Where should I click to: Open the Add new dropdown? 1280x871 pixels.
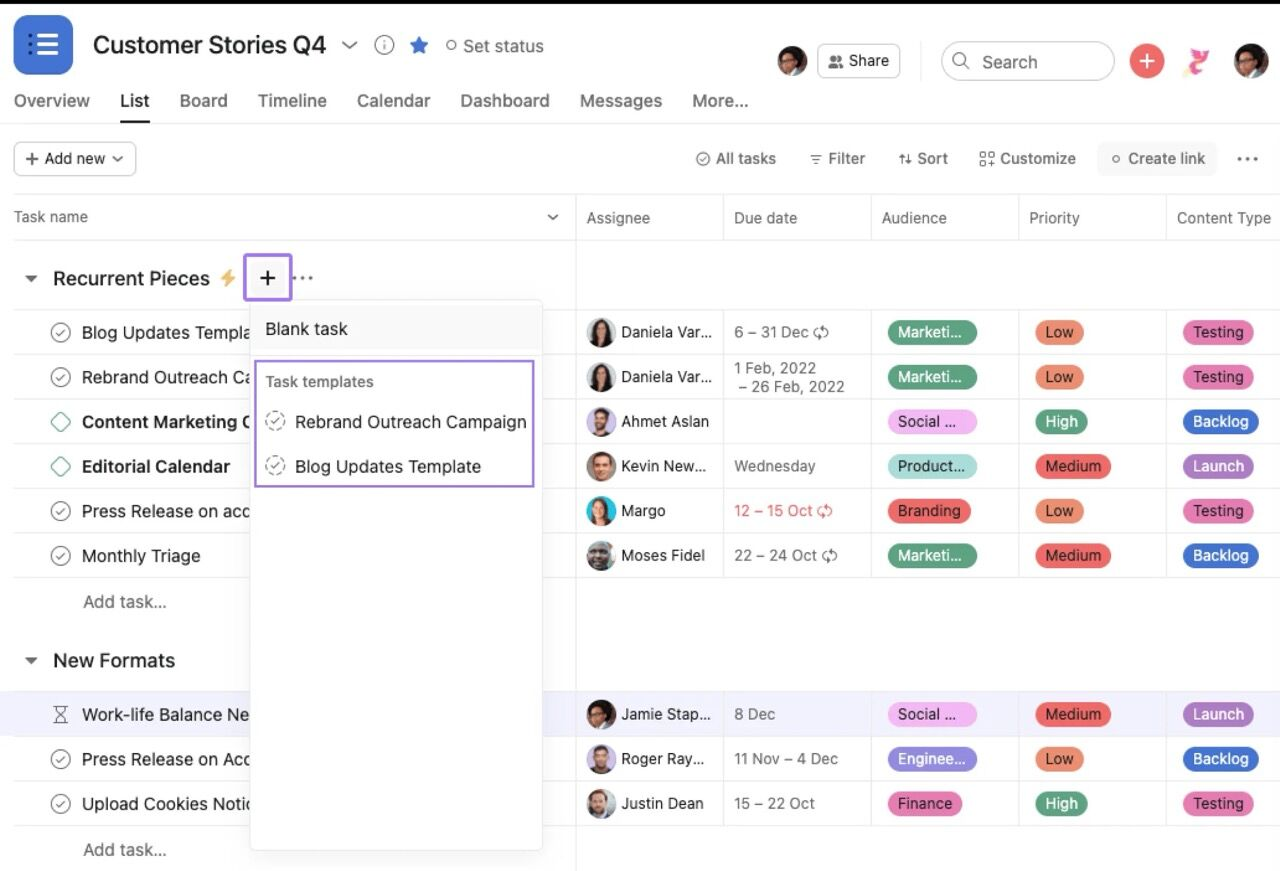point(74,158)
